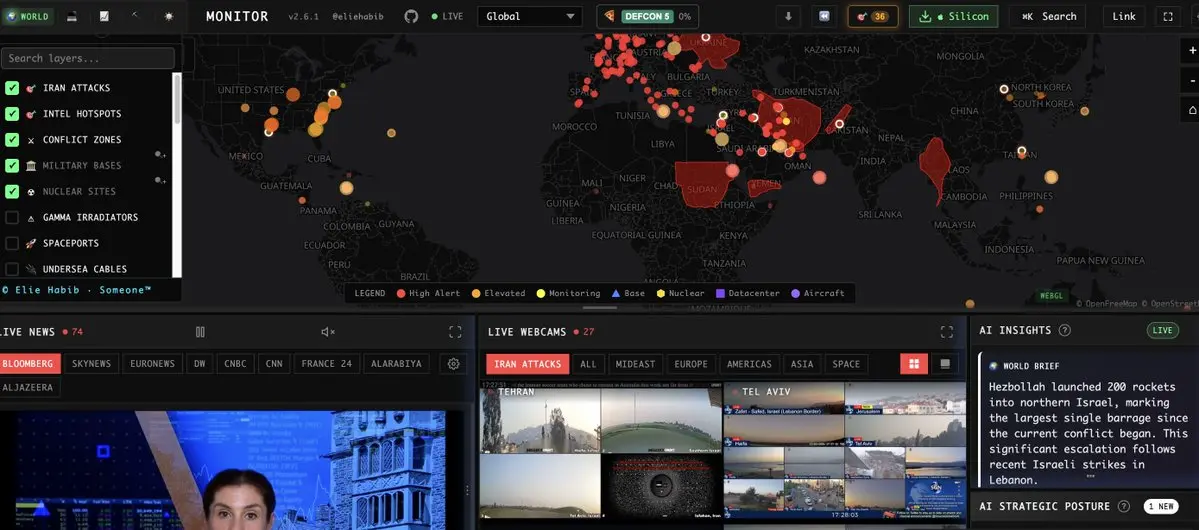Filter webcams by MIDEAST
Image resolution: width=1199 pixels, height=530 pixels.
point(635,364)
